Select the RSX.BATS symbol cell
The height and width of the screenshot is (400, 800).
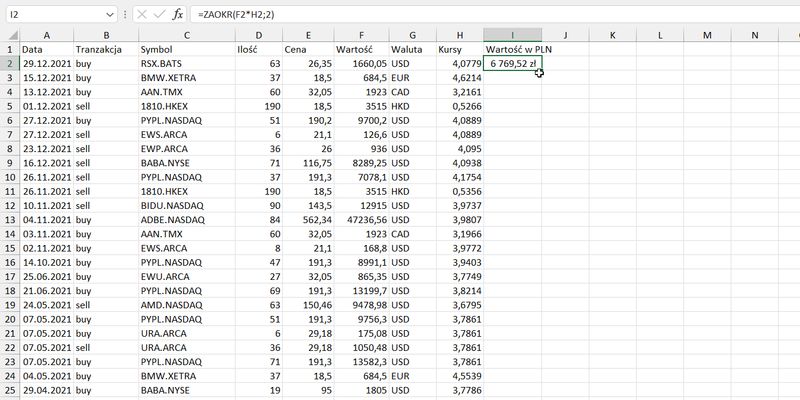(x=185, y=63)
